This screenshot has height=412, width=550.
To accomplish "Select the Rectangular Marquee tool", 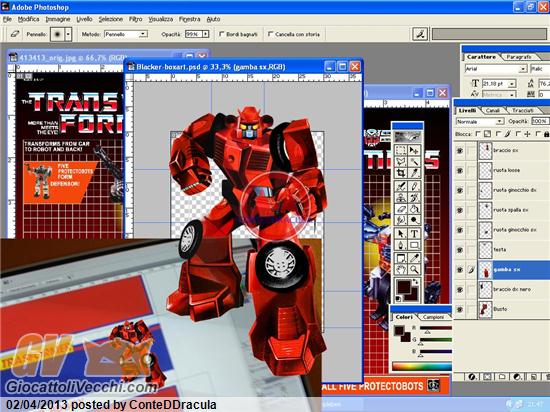I will [x=401, y=150].
